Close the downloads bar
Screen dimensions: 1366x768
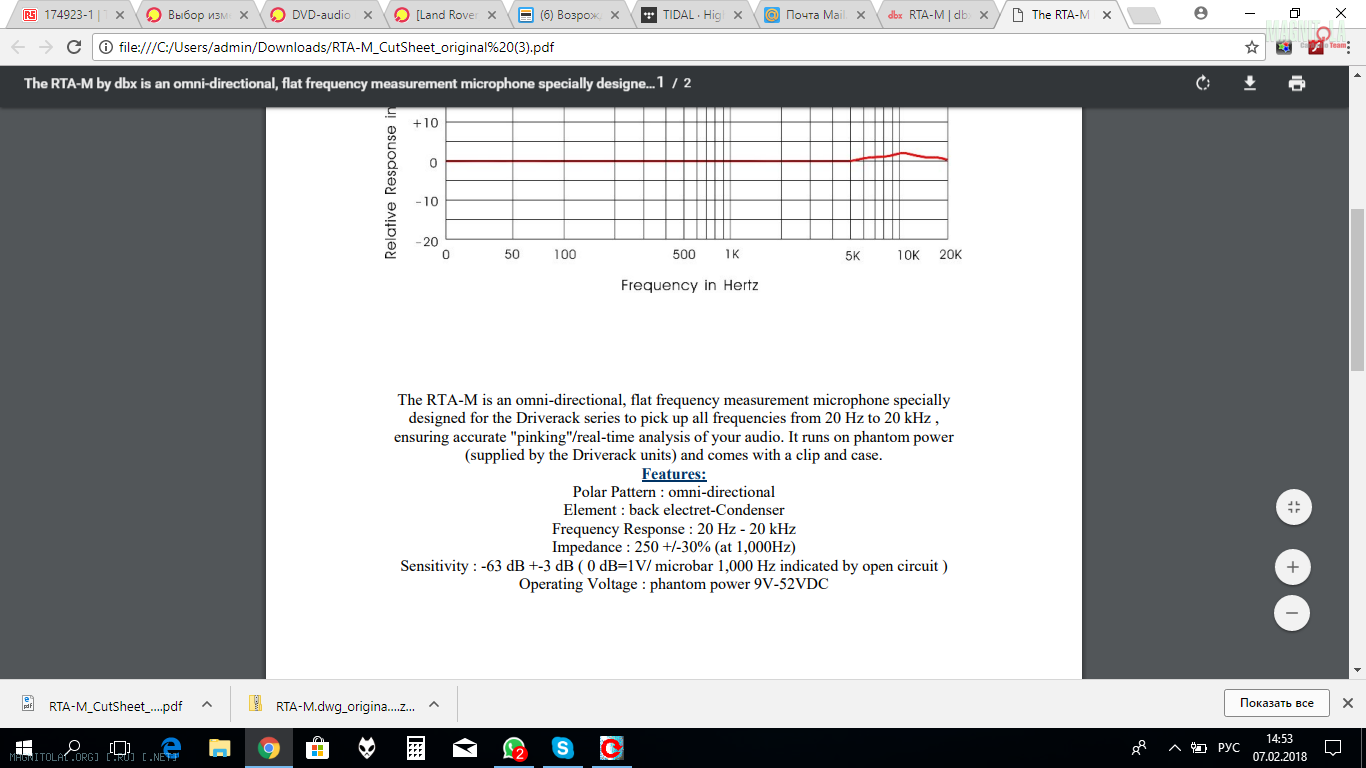(x=1348, y=703)
